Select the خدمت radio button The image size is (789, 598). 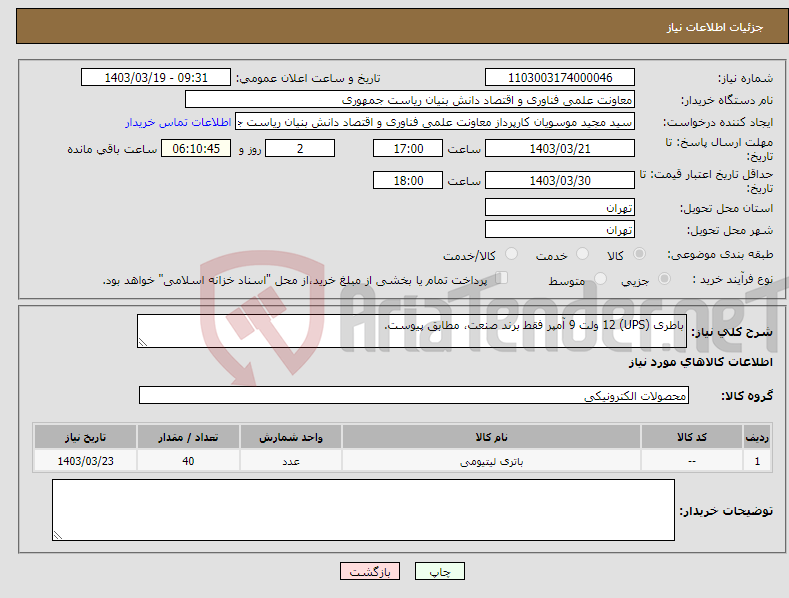[582, 254]
